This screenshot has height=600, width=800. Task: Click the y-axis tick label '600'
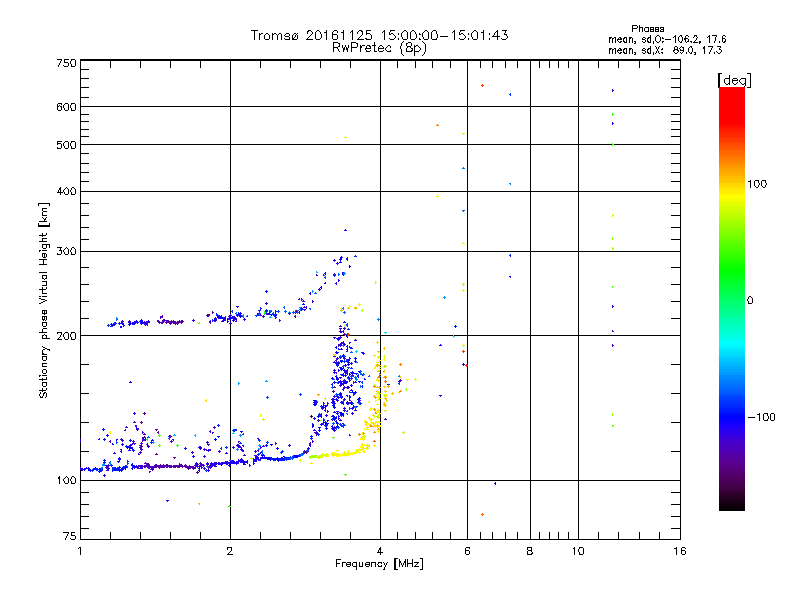point(66,107)
